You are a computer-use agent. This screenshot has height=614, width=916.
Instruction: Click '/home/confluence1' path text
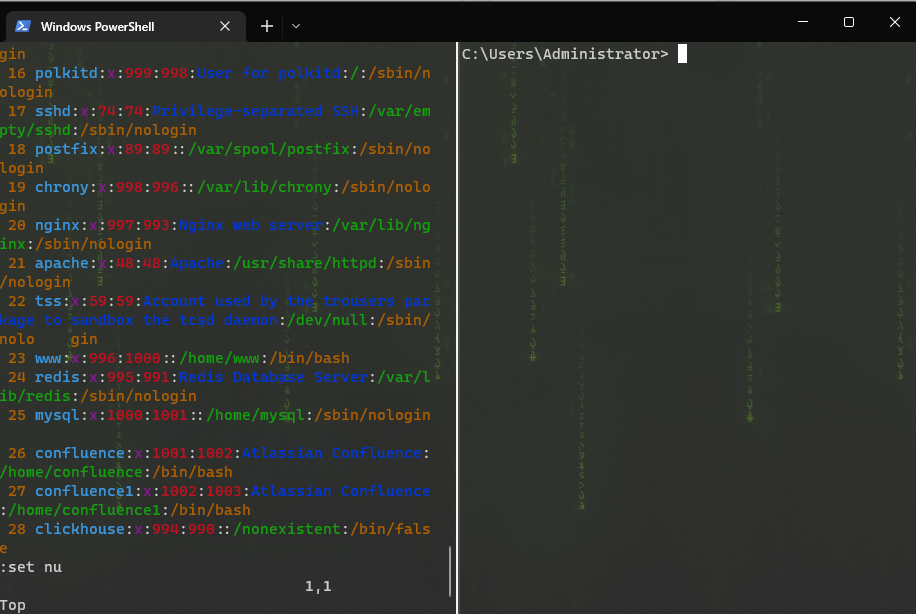(84, 511)
